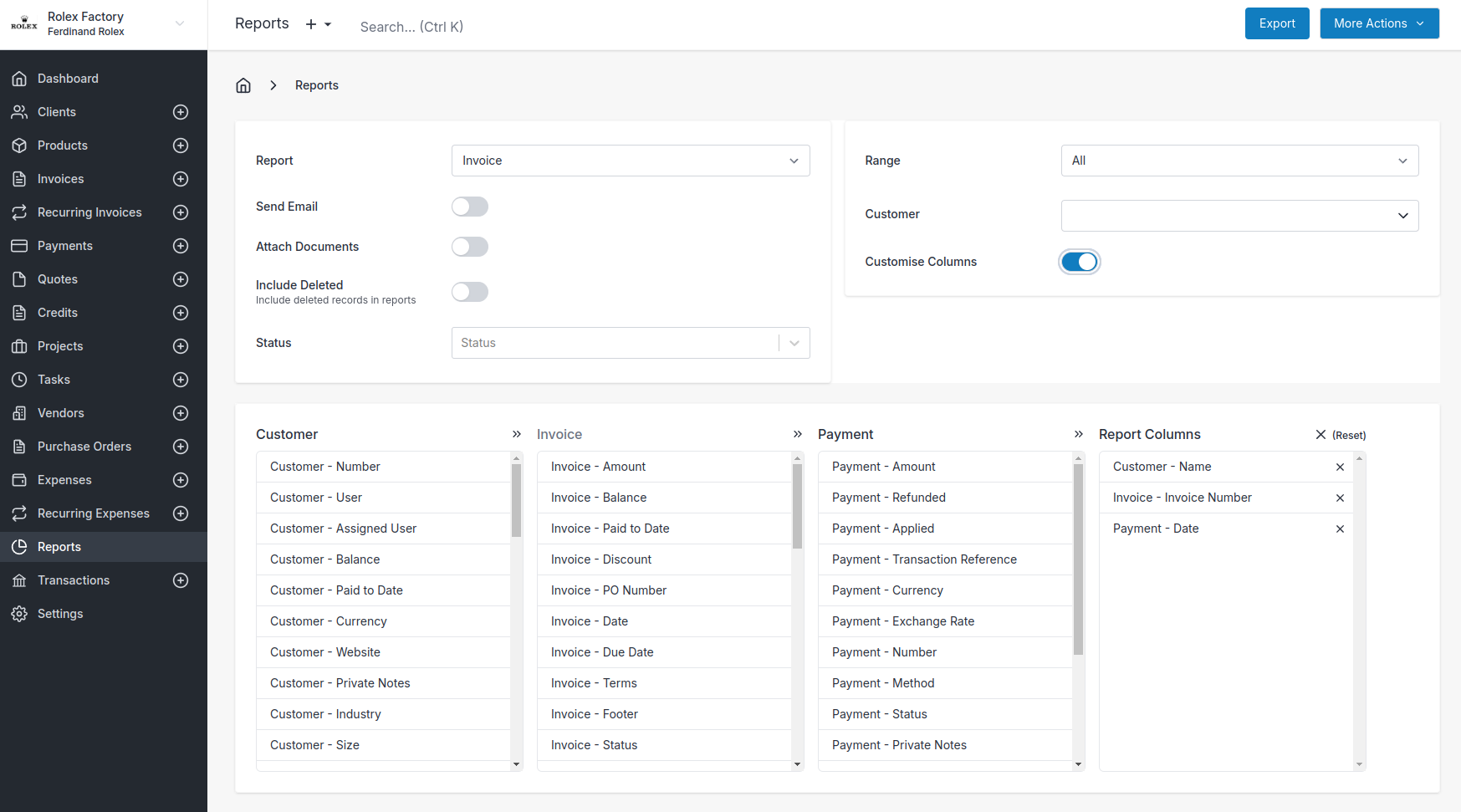Open the Report type dropdown
1461x812 pixels.
click(x=631, y=161)
